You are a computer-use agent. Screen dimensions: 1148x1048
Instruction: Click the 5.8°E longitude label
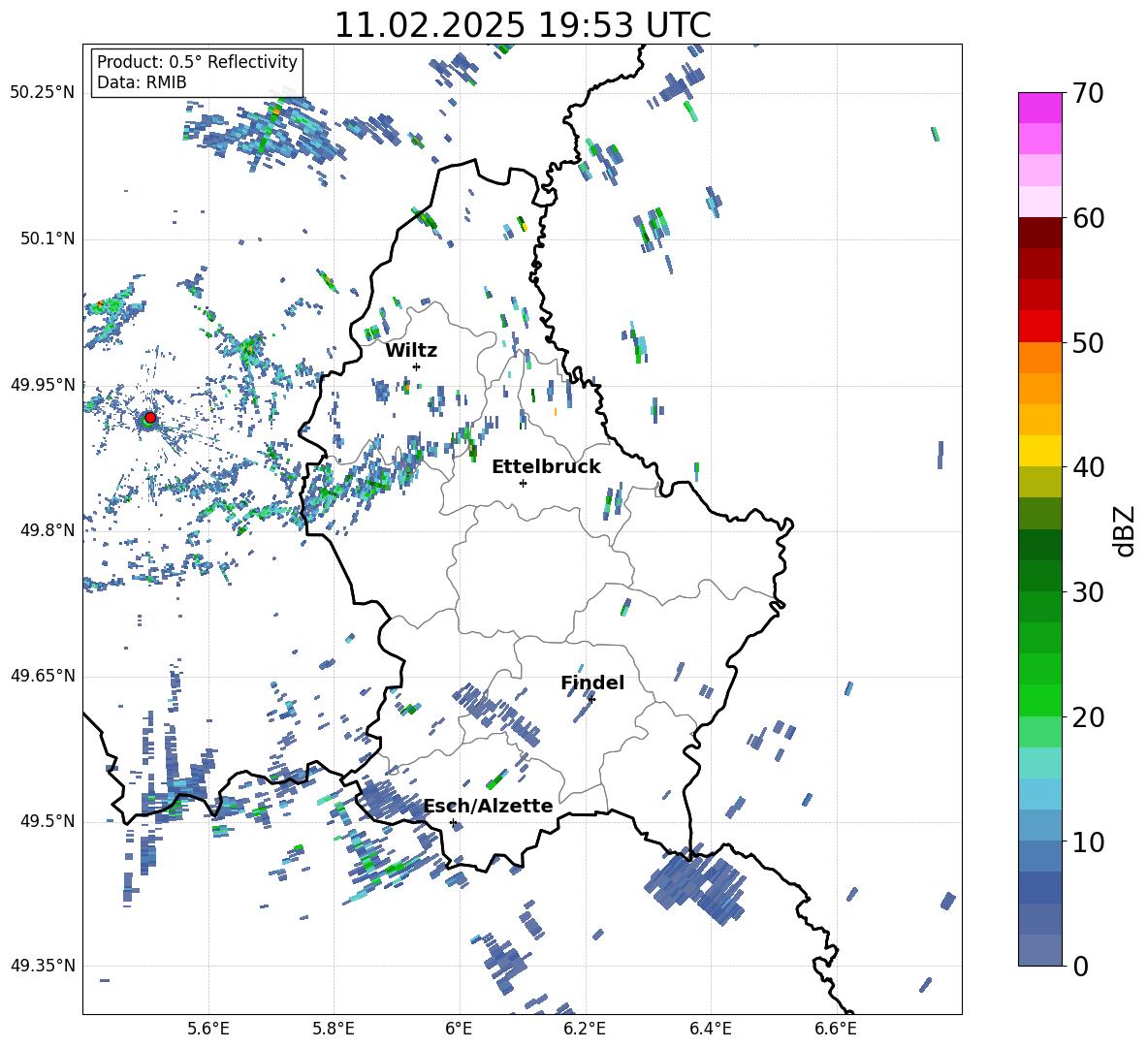click(x=334, y=1029)
